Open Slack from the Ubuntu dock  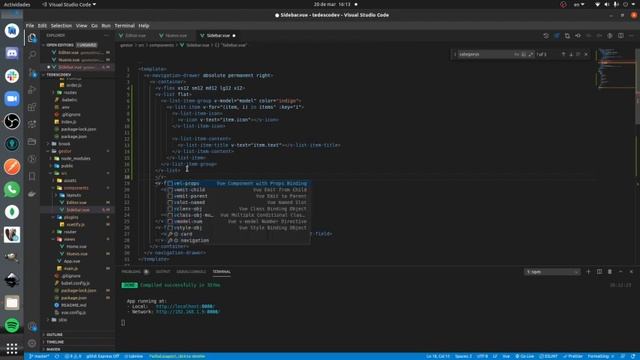[12, 76]
